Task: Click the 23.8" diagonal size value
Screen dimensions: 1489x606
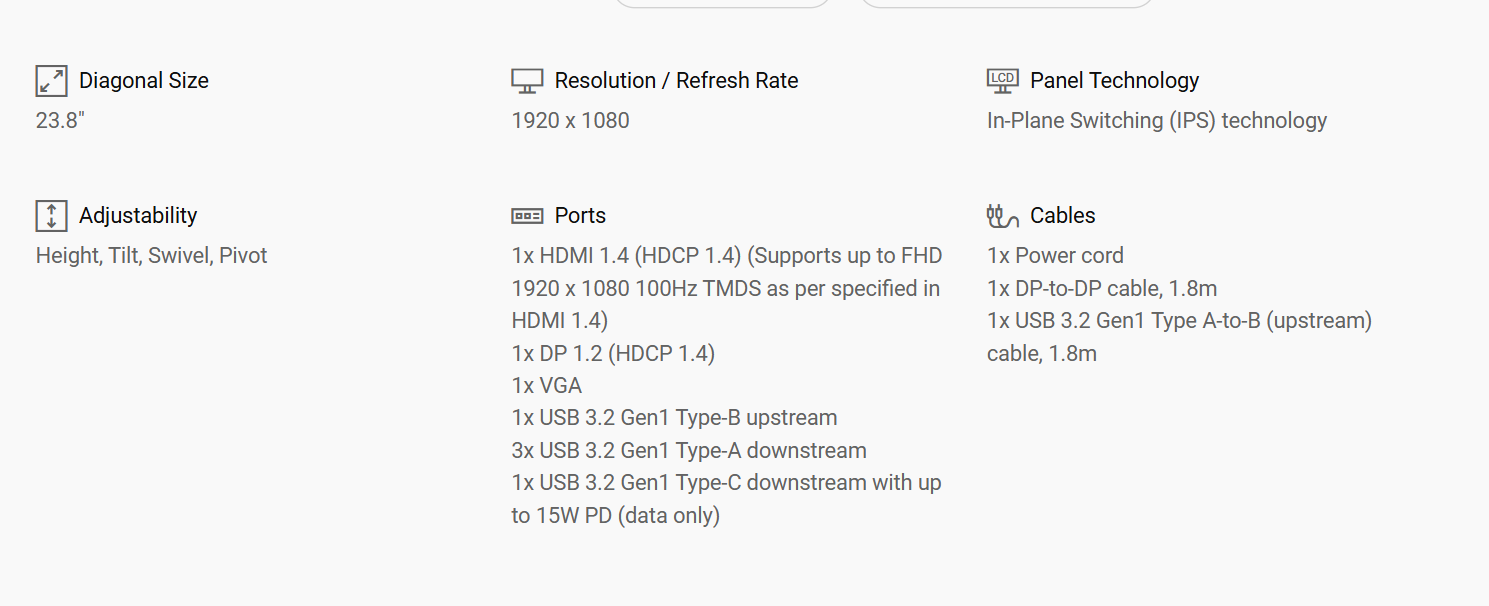Action: tap(61, 121)
